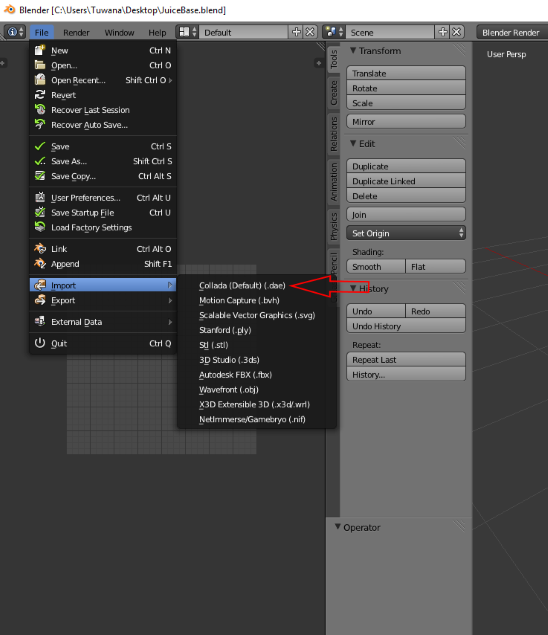The height and width of the screenshot is (635, 548).
Task: Switch to the Relations tab
Action: pyautogui.click(x=333, y=134)
